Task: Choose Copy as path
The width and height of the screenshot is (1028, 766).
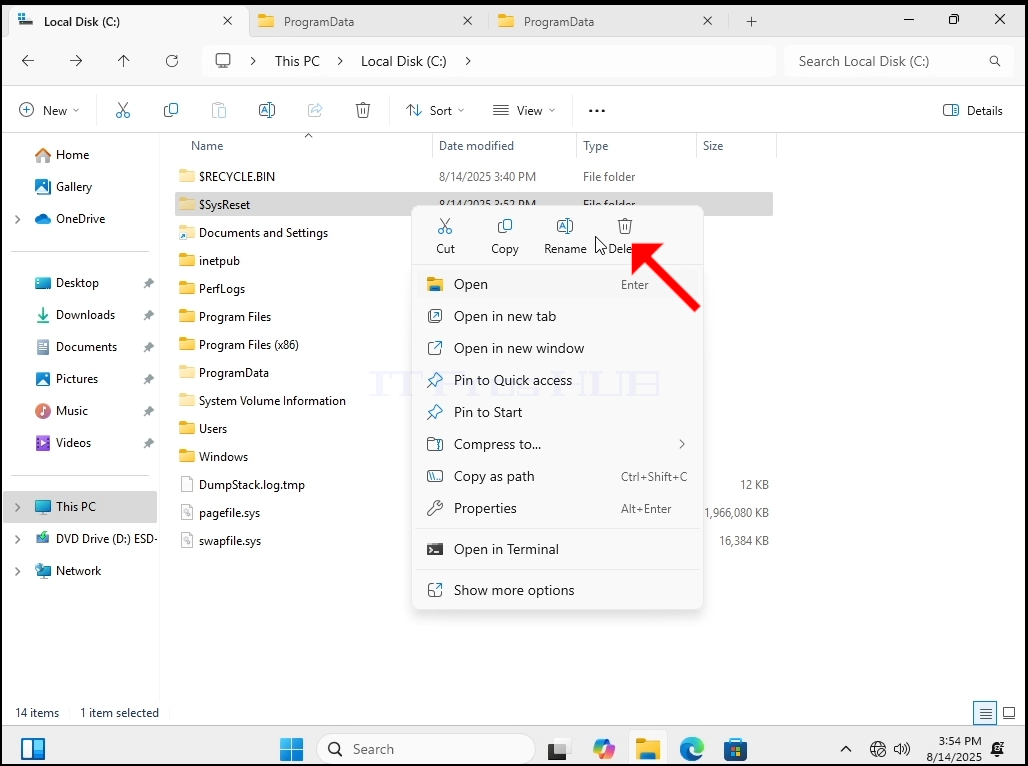Action: (x=557, y=477)
